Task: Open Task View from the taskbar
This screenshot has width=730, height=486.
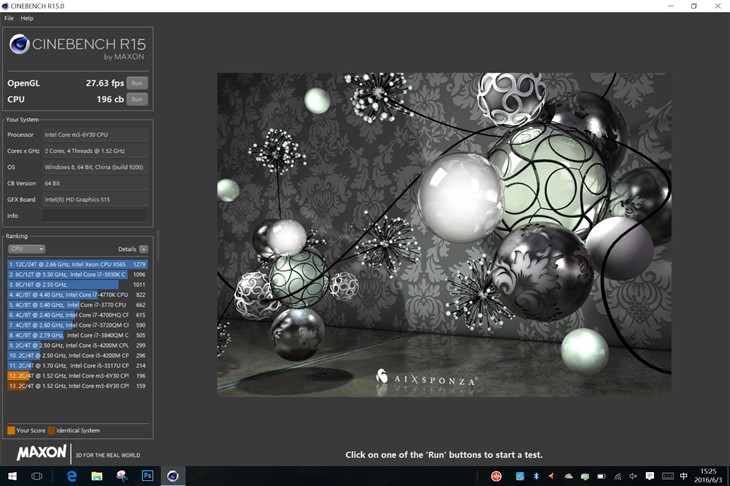Action: tap(36, 476)
